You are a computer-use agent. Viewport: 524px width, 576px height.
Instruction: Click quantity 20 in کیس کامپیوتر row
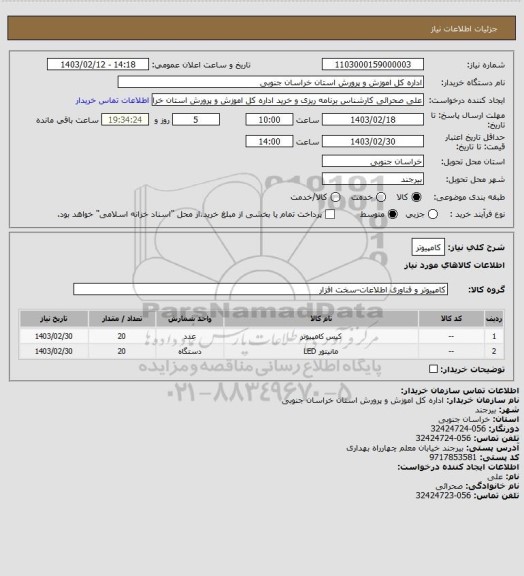122,336
